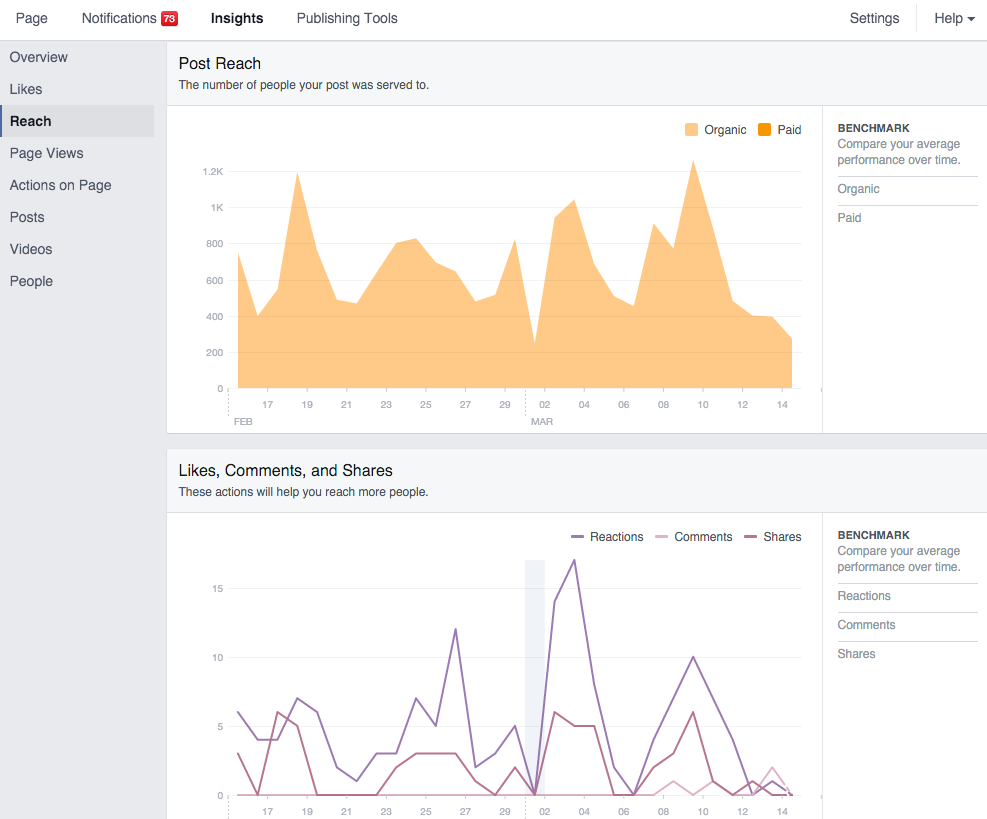This screenshot has width=987, height=819.
Task: Go to the Page tab
Action: pos(32,18)
